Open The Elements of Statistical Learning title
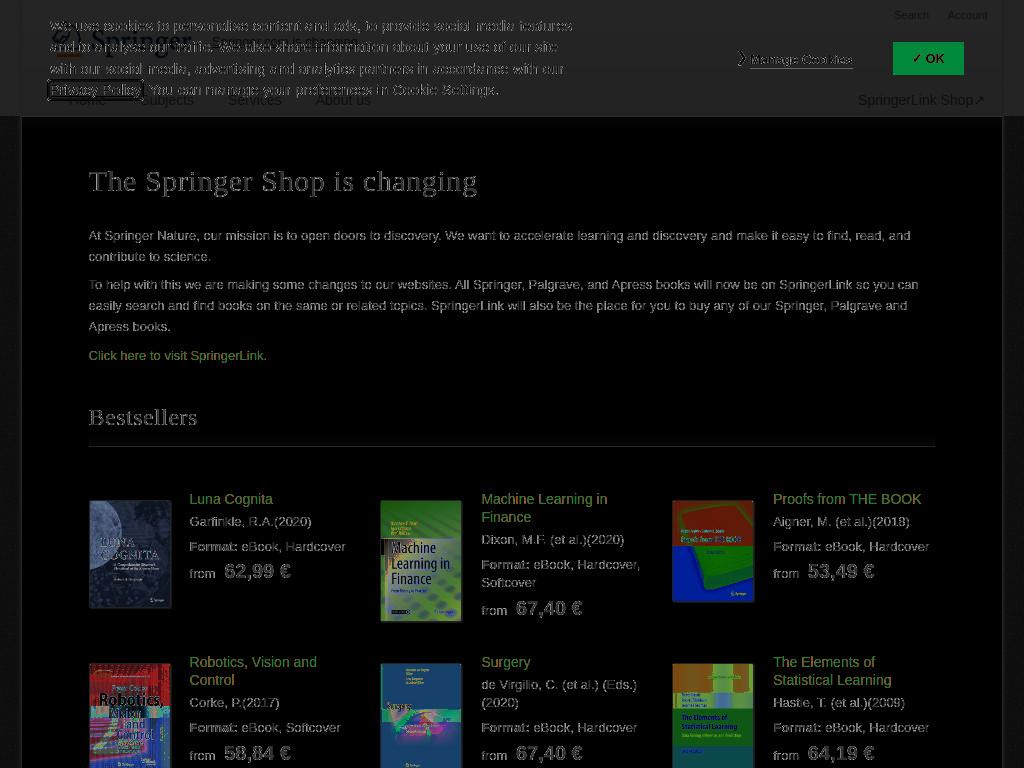This screenshot has height=768, width=1024. [x=832, y=671]
